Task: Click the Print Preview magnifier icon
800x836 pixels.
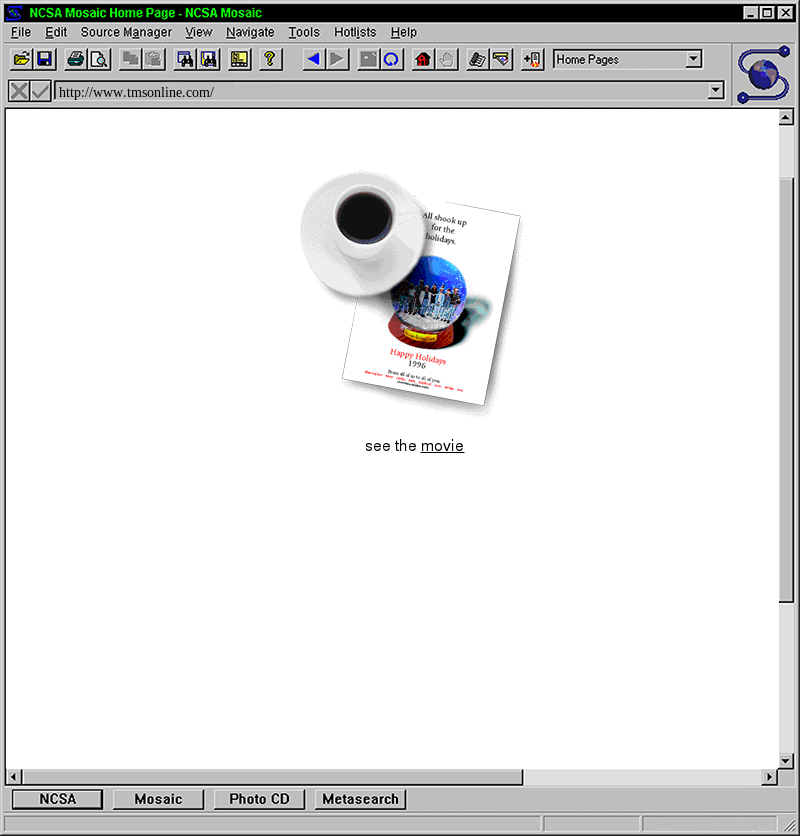Action: coord(99,60)
